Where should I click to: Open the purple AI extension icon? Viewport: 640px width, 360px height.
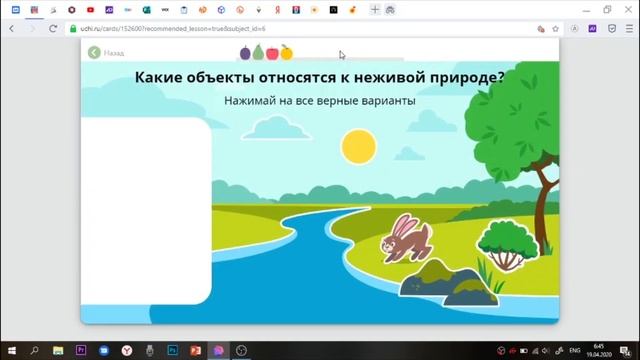pos(592,28)
